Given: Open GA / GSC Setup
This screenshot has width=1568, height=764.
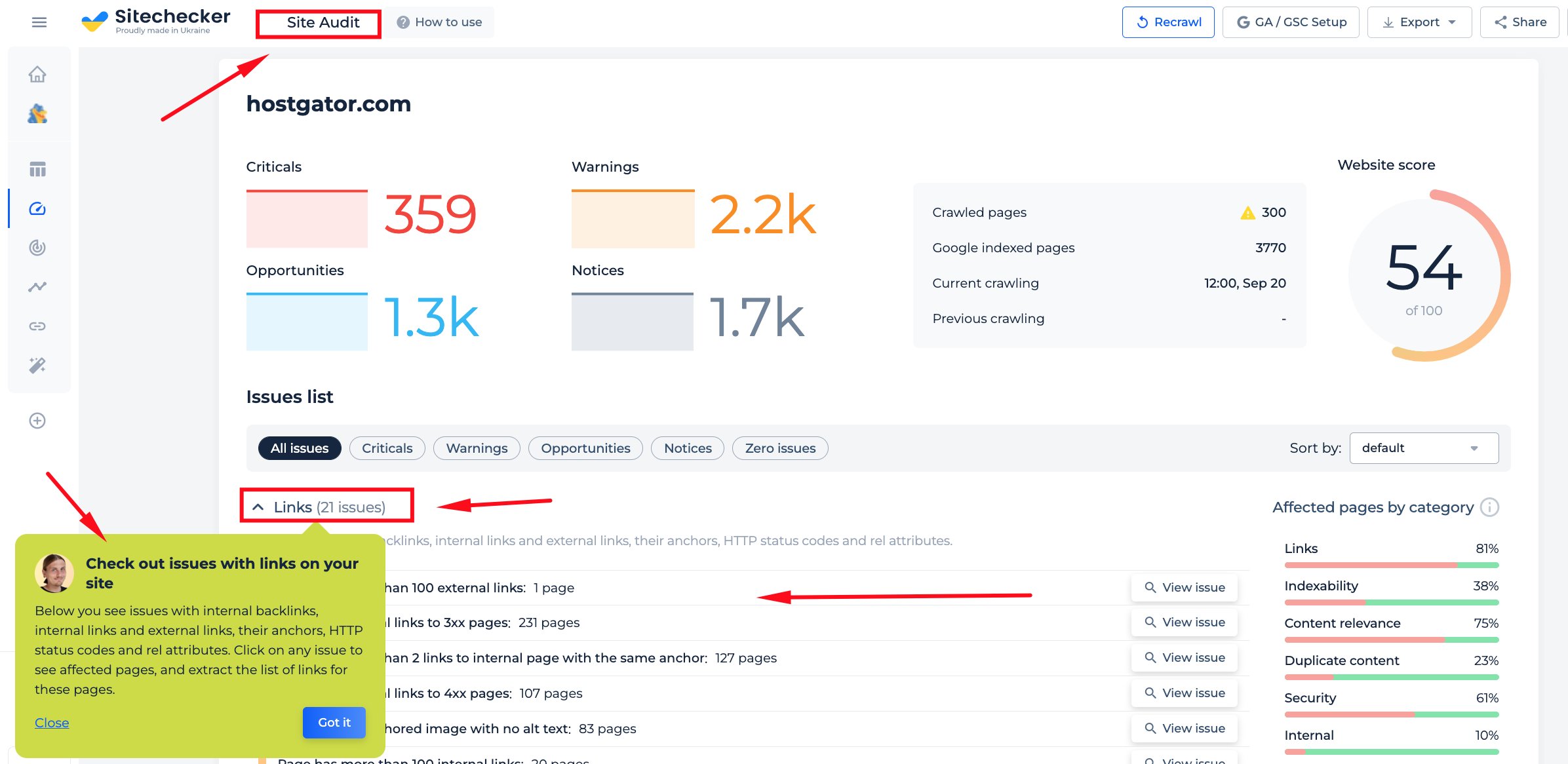Looking at the screenshot, I should pos(1291,22).
